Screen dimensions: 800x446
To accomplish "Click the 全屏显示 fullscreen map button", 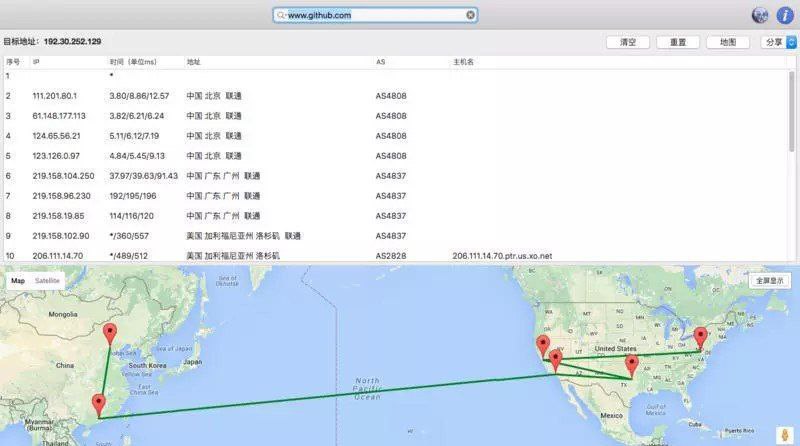I will coord(769,281).
